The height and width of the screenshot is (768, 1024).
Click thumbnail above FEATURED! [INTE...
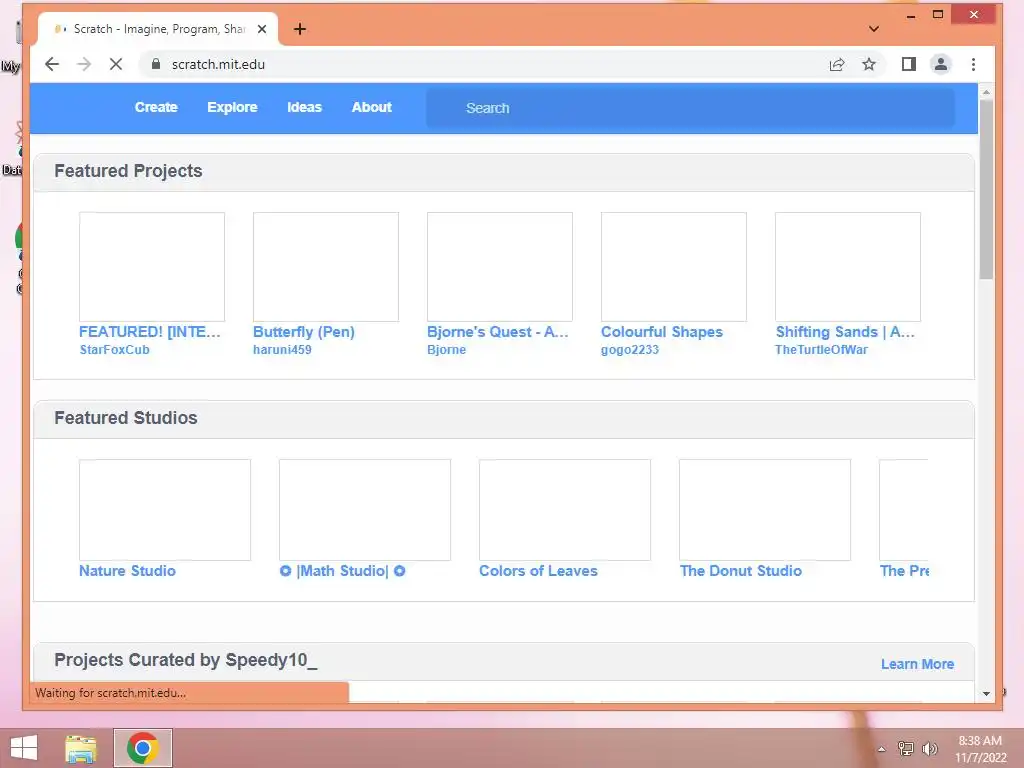point(152,266)
